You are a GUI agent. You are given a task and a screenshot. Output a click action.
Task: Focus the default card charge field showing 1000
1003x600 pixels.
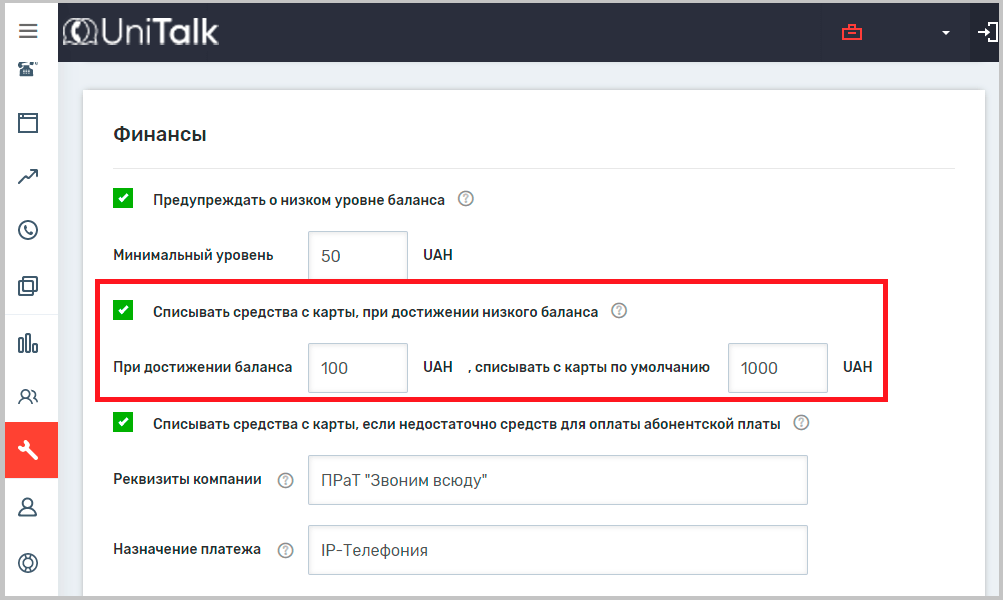coord(777,368)
